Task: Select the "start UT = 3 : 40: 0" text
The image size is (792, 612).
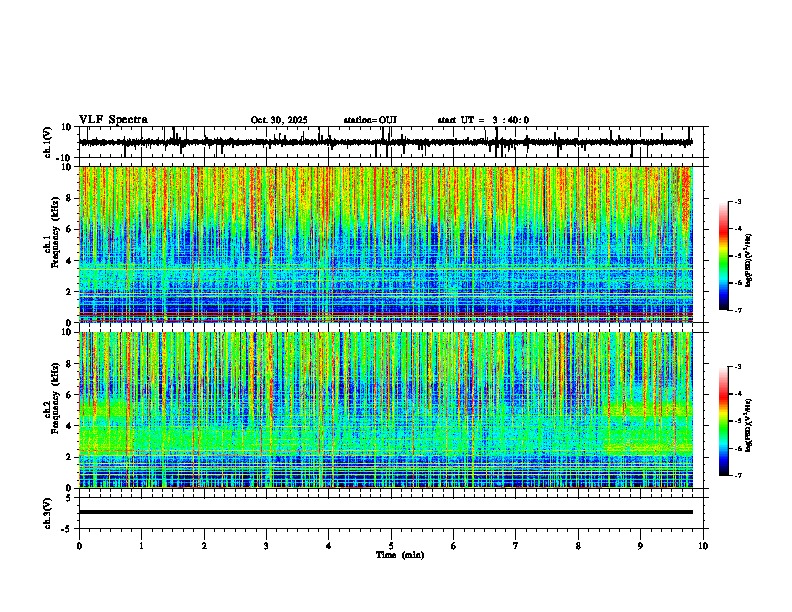Action: click(483, 120)
